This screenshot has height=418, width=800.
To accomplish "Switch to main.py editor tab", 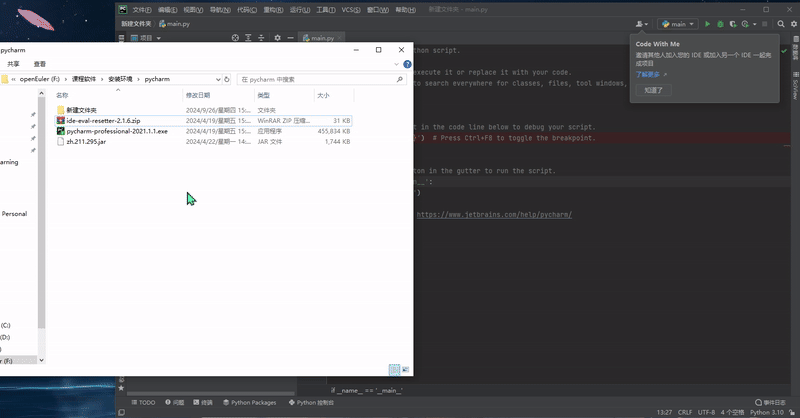I will pyautogui.click(x=319, y=38).
